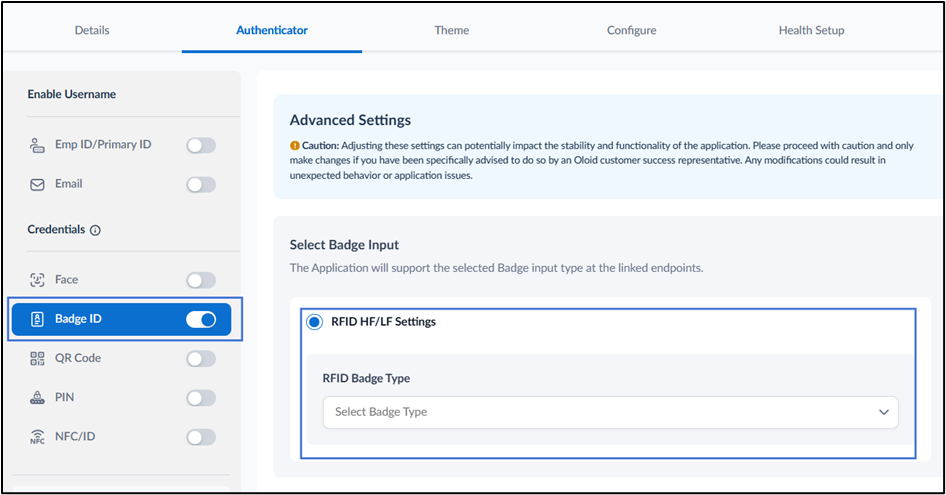
Task: Select the Badge ID label in sidebar
Action: (x=78, y=319)
